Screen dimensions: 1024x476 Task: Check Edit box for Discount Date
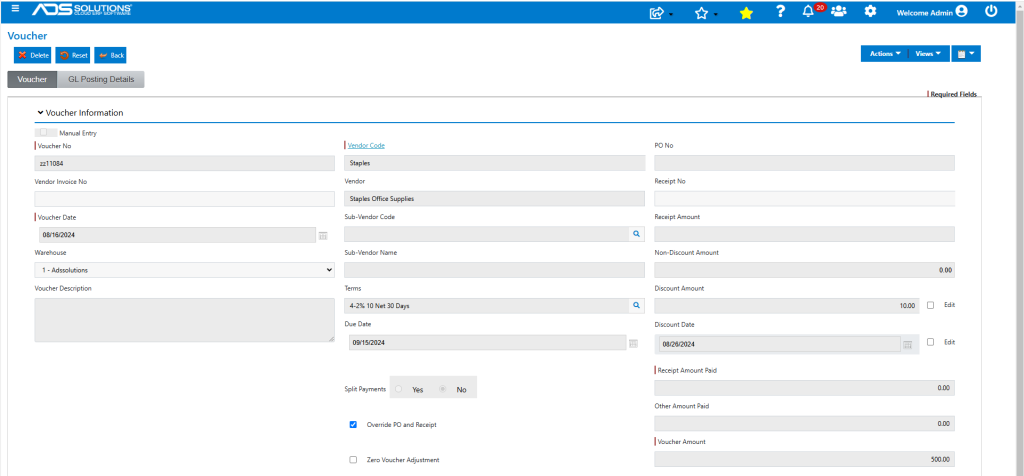tap(931, 341)
